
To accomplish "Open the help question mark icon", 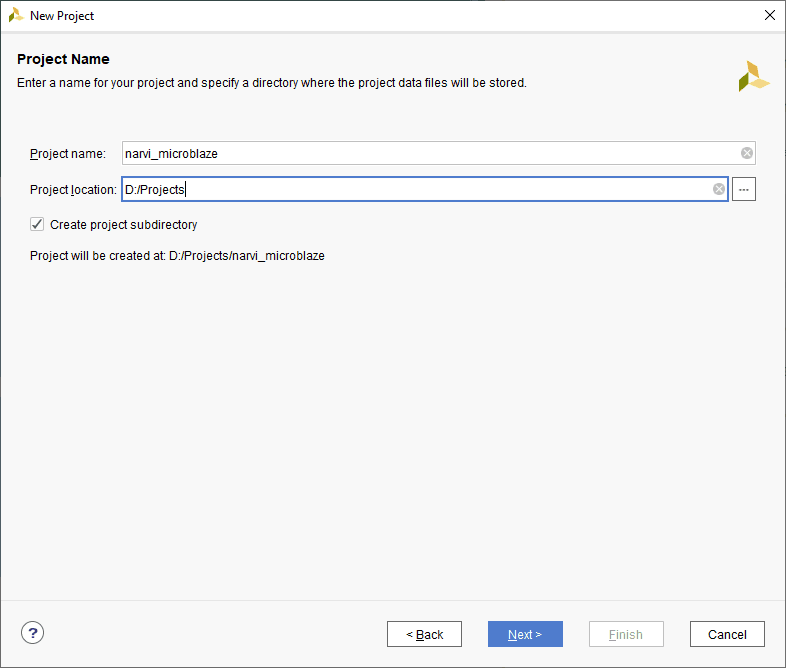I will (x=33, y=633).
